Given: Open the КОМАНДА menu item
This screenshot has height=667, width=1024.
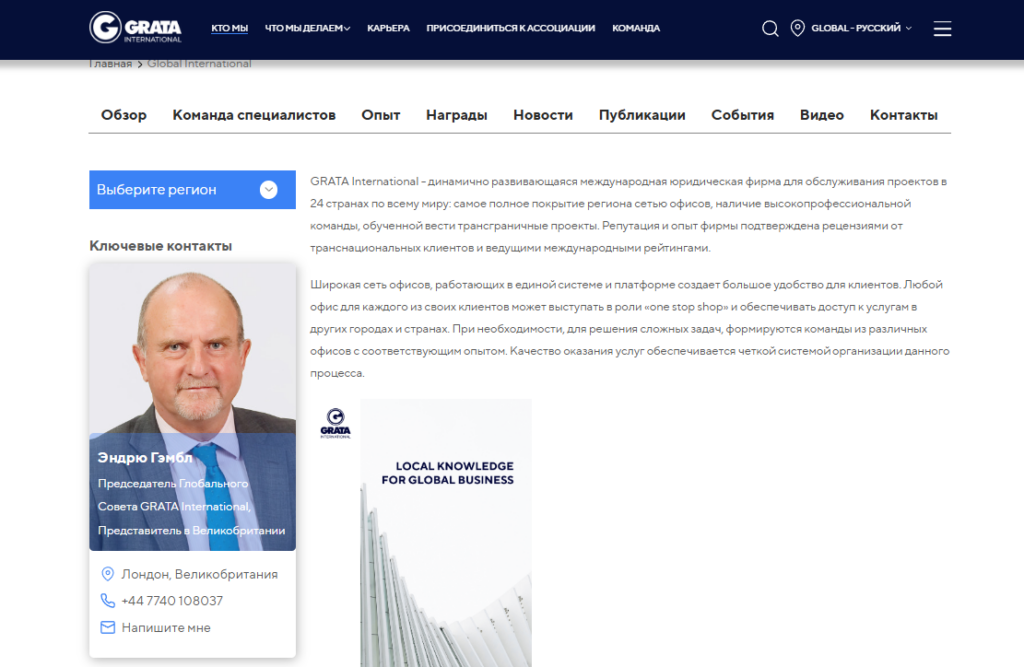Looking at the screenshot, I should tap(635, 28).
